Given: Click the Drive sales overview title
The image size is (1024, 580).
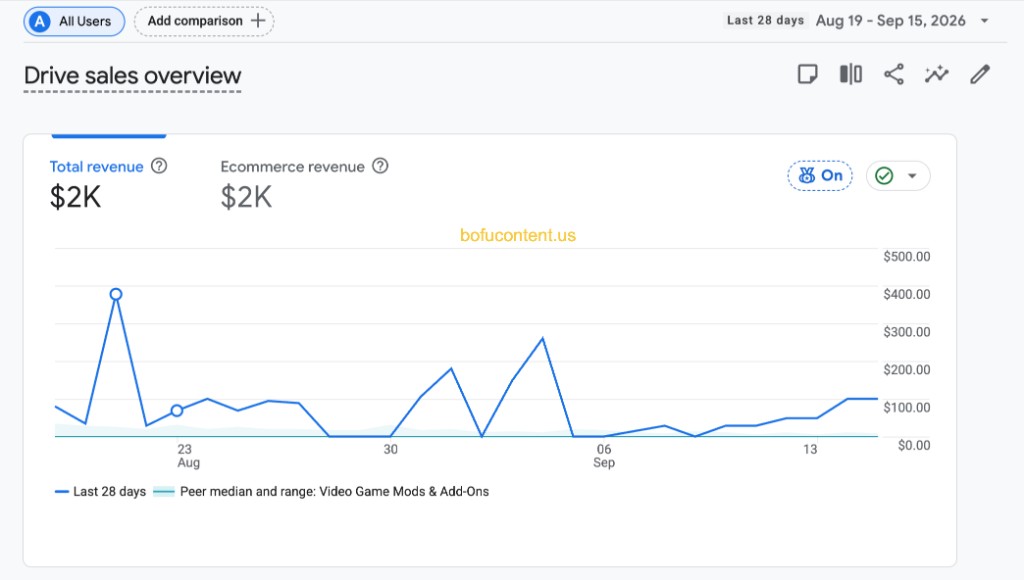Looking at the screenshot, I should (x=133, y=76).
